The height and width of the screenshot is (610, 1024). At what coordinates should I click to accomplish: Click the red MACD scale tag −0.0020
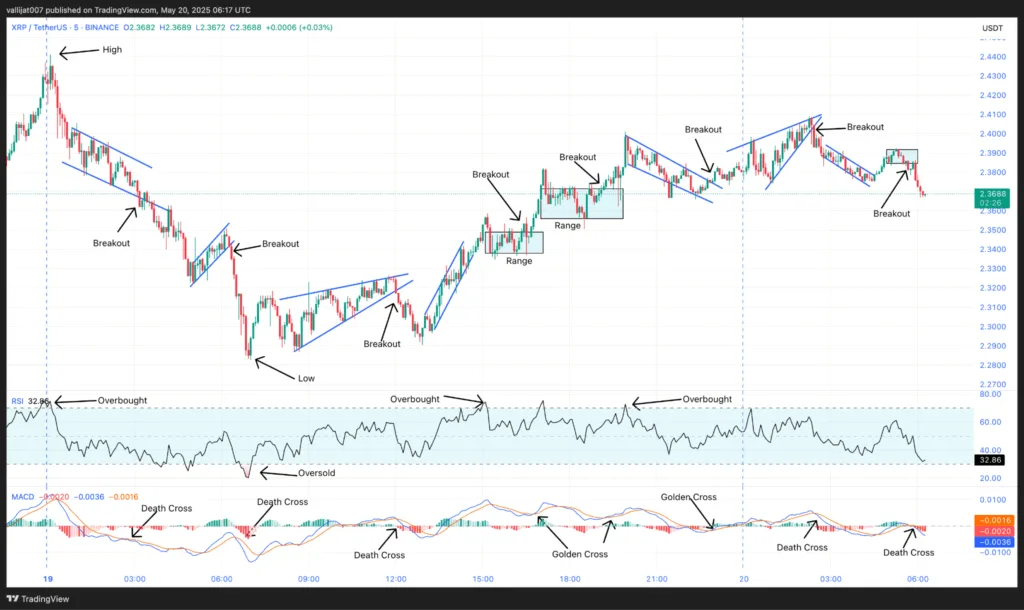(993, 532)
